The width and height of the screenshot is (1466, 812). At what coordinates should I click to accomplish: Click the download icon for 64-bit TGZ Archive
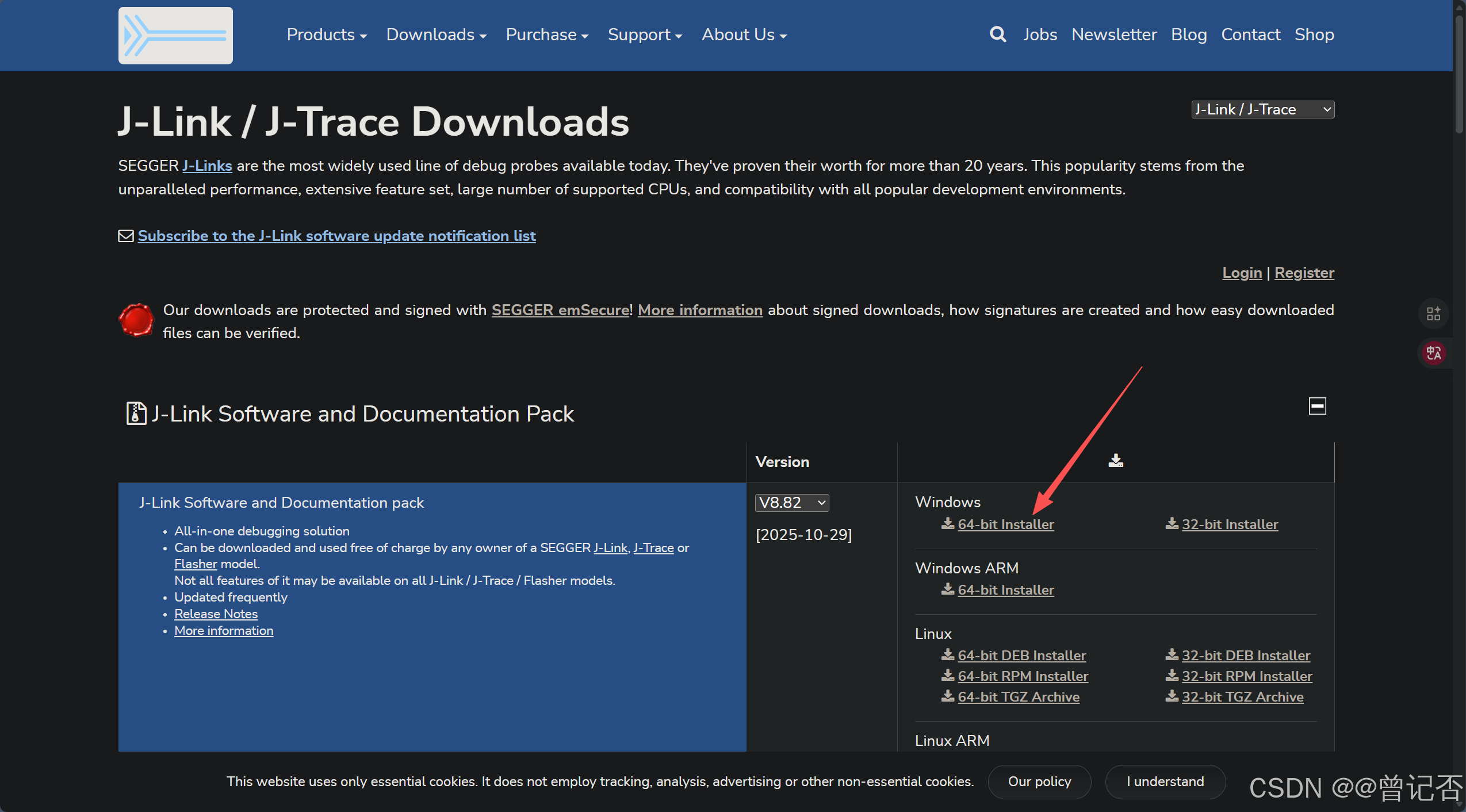pos(948,696)
